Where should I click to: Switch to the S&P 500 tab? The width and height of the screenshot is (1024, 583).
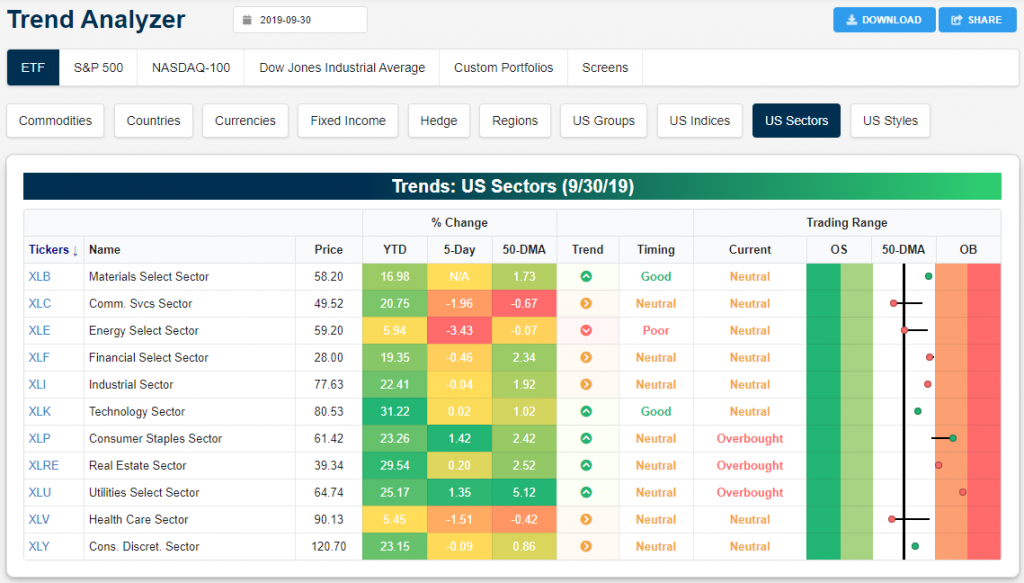pos(98,68)
